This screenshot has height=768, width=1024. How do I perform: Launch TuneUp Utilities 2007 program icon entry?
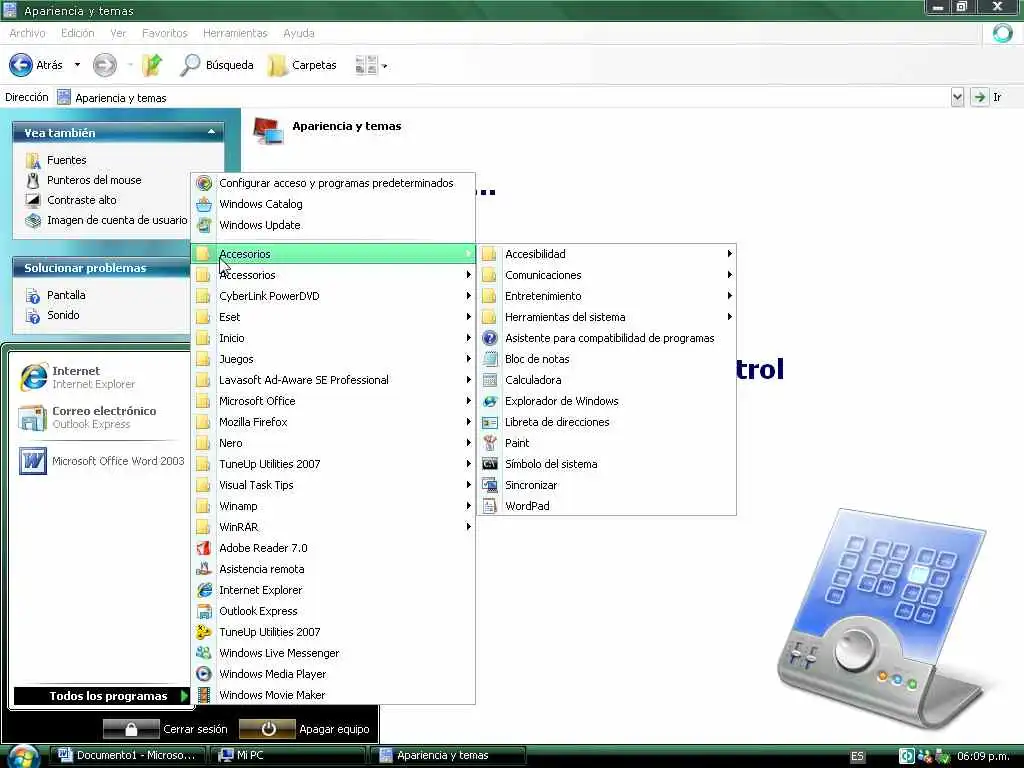coord(333,632)
